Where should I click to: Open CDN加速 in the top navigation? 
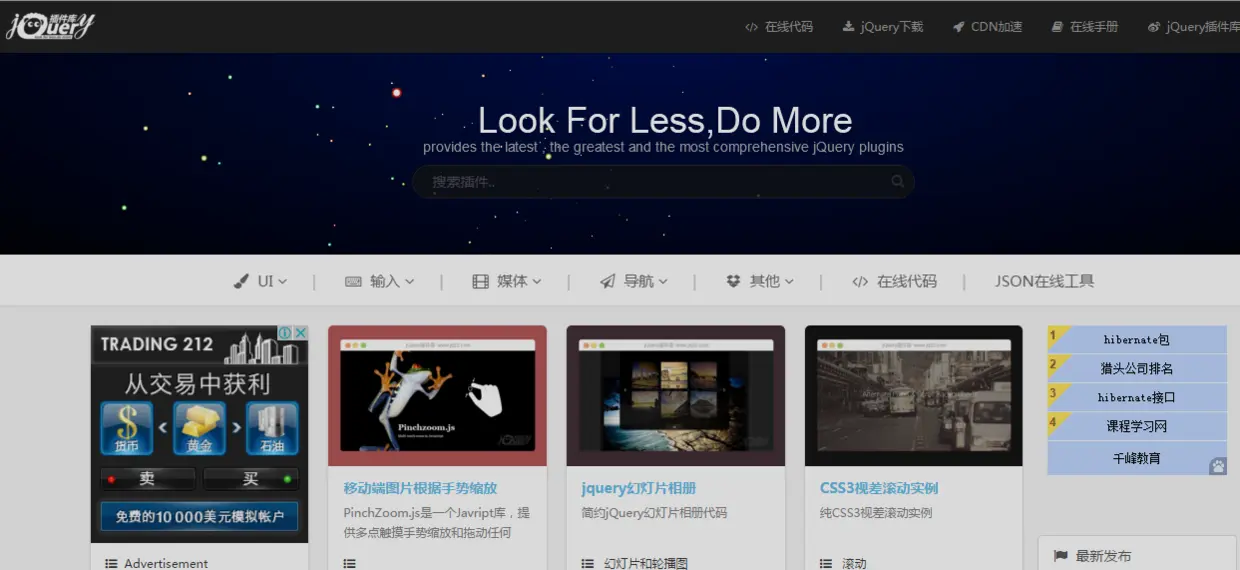(996, 27)
